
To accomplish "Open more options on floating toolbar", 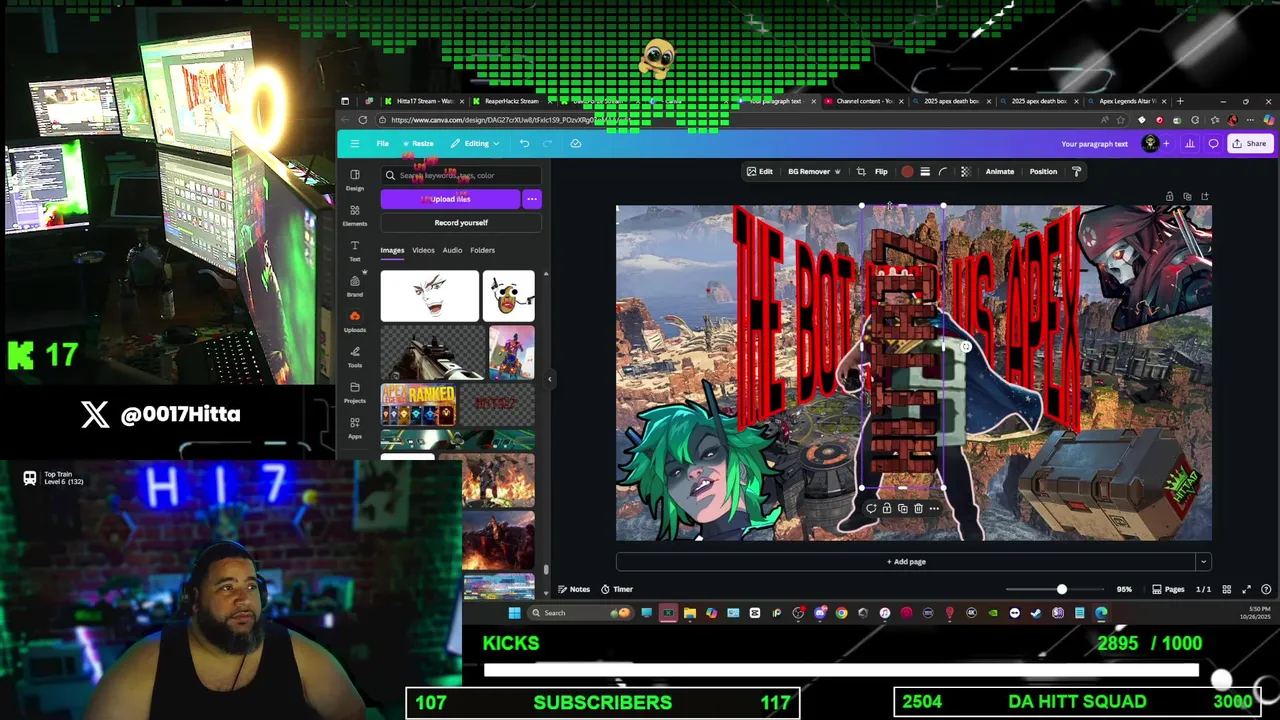I will pyautogui.click(x=934, y=508).
